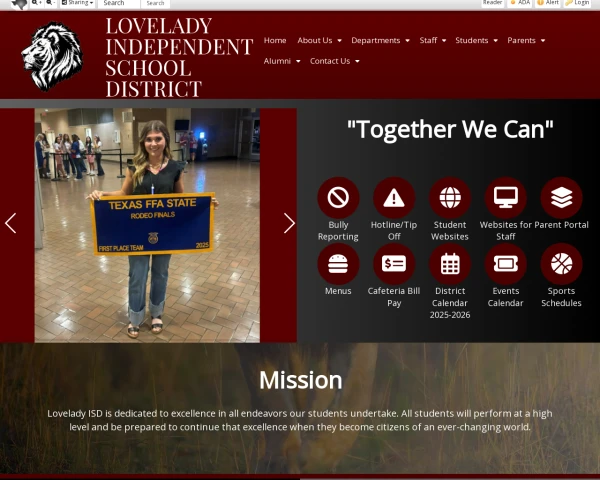Click the zoom in magnifier icon

tap(37, 3)
